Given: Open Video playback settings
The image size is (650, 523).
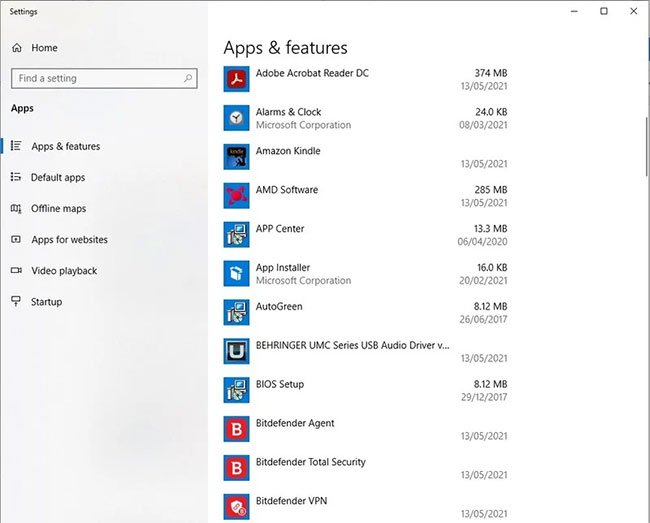Looking at the screenshot, I should pyautogui.click(x=64, y=271).
